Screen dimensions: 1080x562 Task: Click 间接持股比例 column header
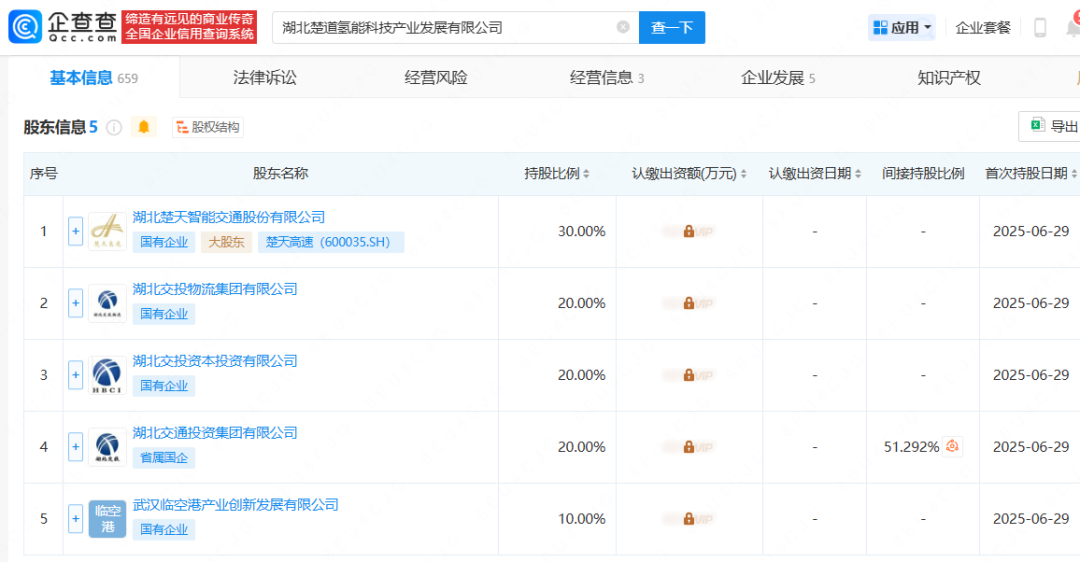pos(923,174)
